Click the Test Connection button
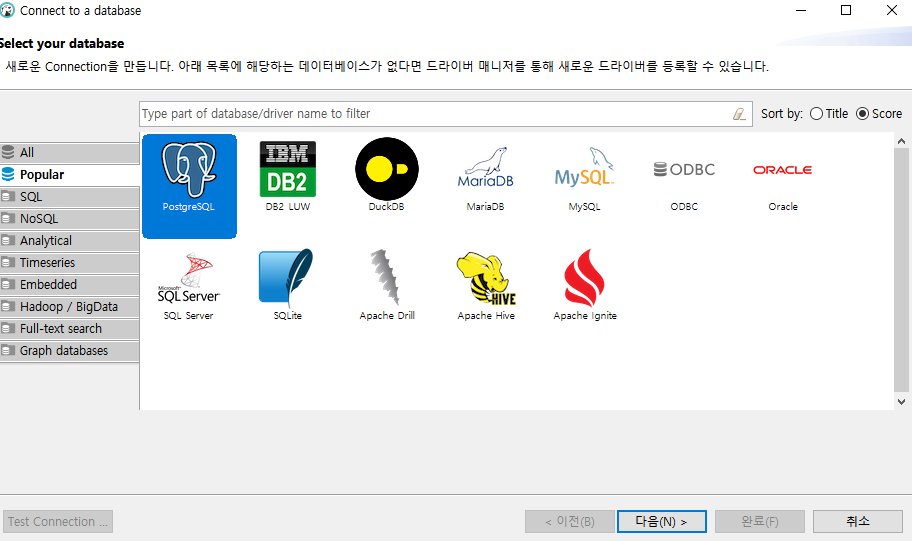Image resolution: width=912 pixels, height=541 pixels. [x=58, y=522]
